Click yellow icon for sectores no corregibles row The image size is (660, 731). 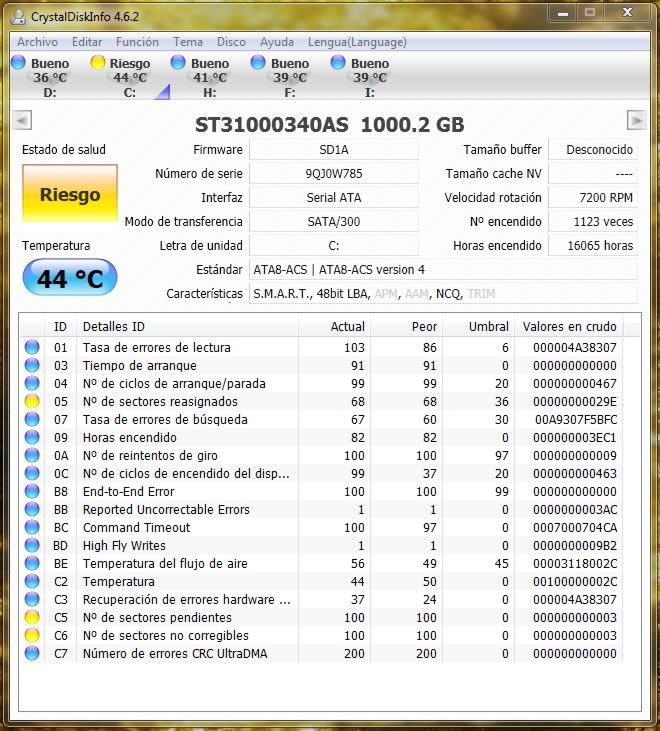coord(32,635)
